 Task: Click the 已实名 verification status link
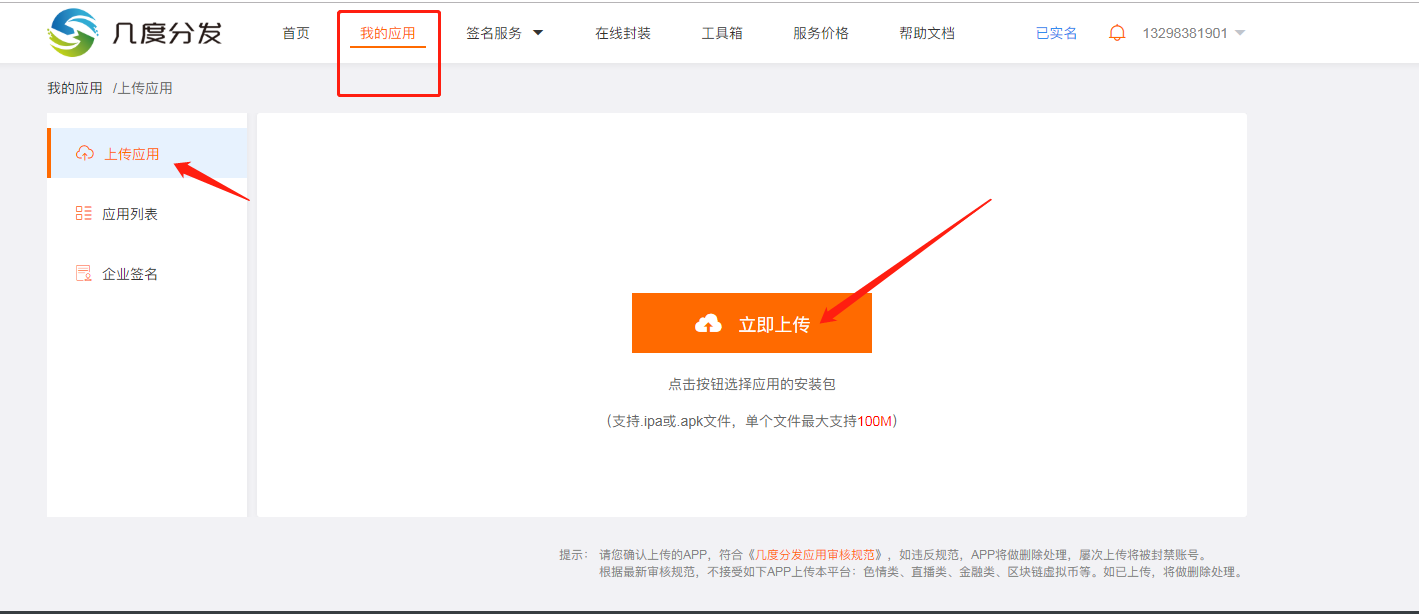[x=1056, y=33]
